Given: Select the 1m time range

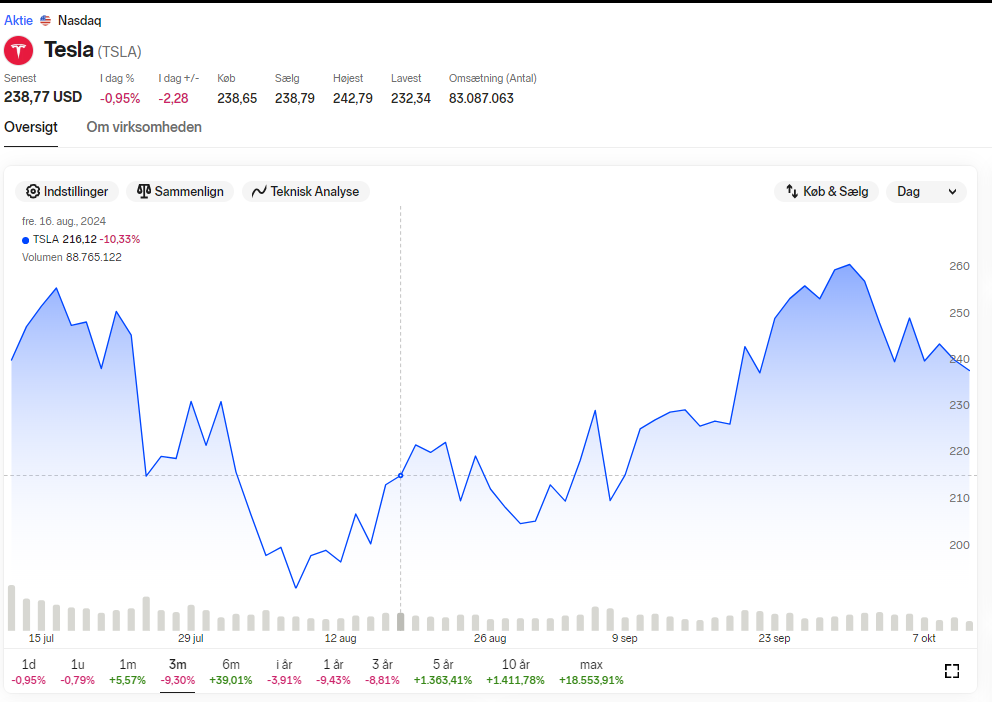Looking at the screenshot, I should (128, 672).
